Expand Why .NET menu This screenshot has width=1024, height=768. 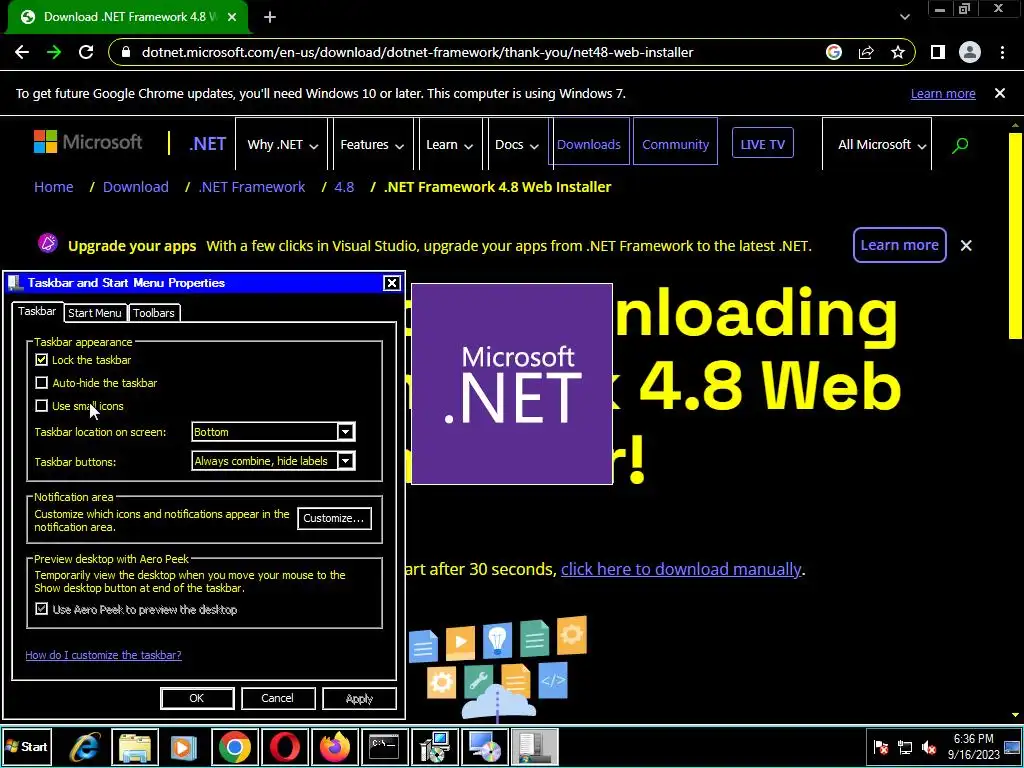click(282, 144)
